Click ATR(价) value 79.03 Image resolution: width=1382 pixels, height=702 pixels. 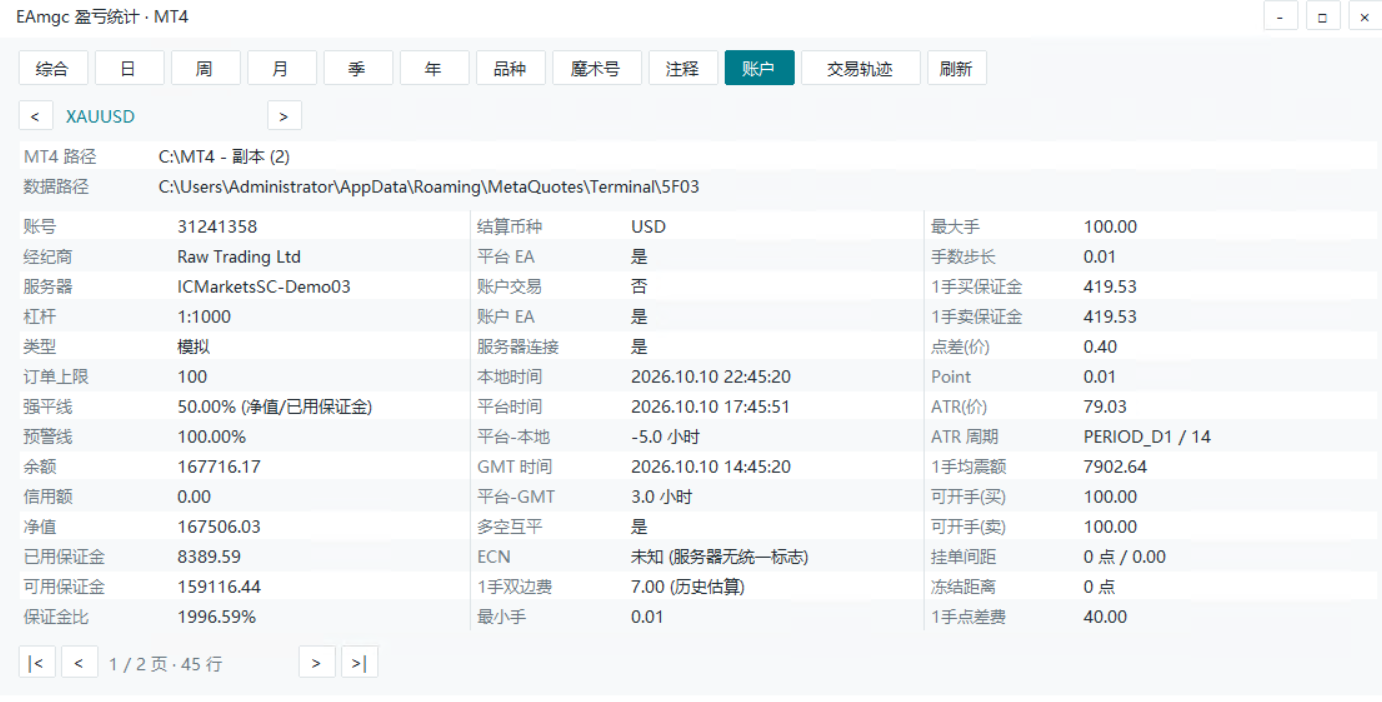coord(1105,407)
